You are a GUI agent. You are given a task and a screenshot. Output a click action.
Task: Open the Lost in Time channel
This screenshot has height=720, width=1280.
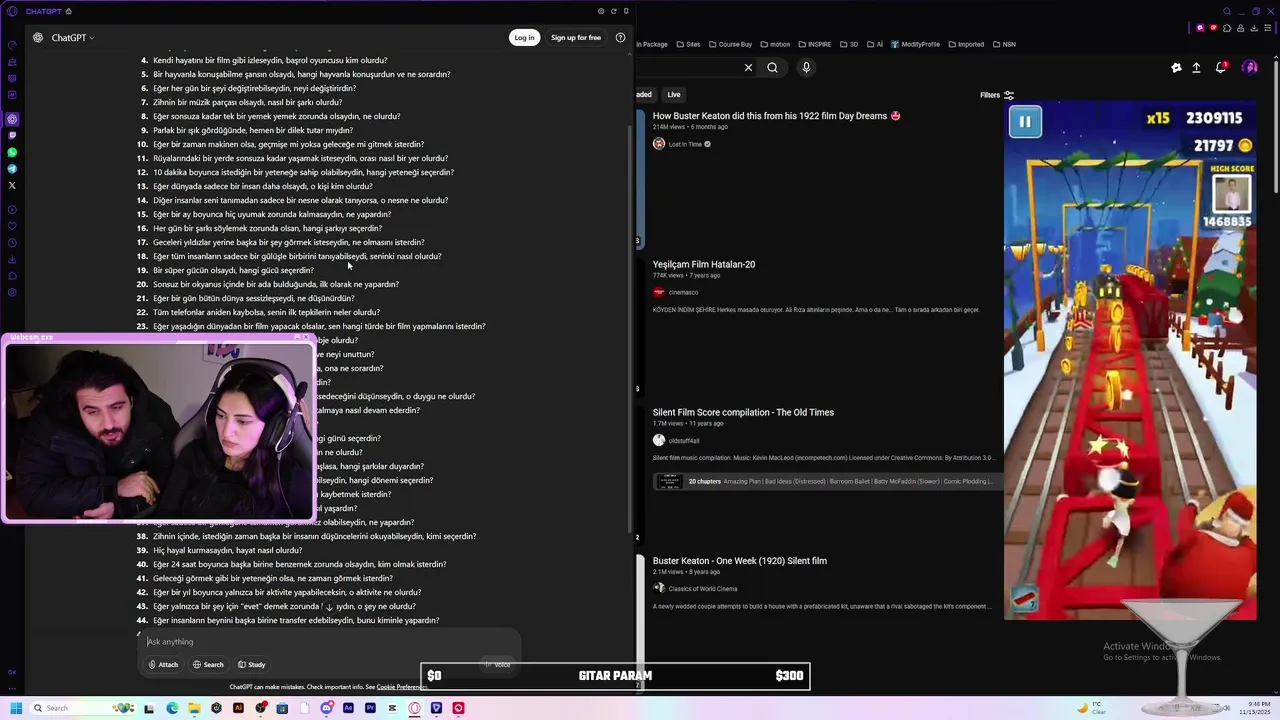[685, 144]
